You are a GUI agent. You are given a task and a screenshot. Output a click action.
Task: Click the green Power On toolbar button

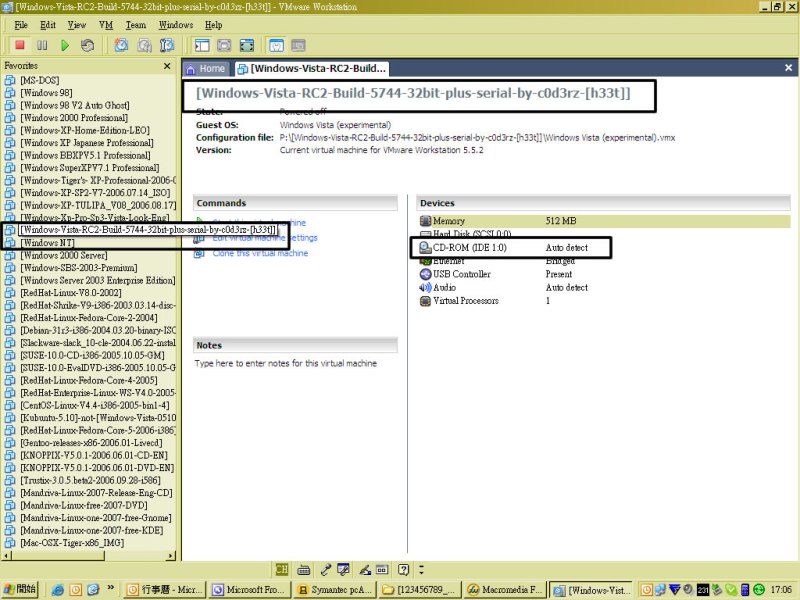65,45
